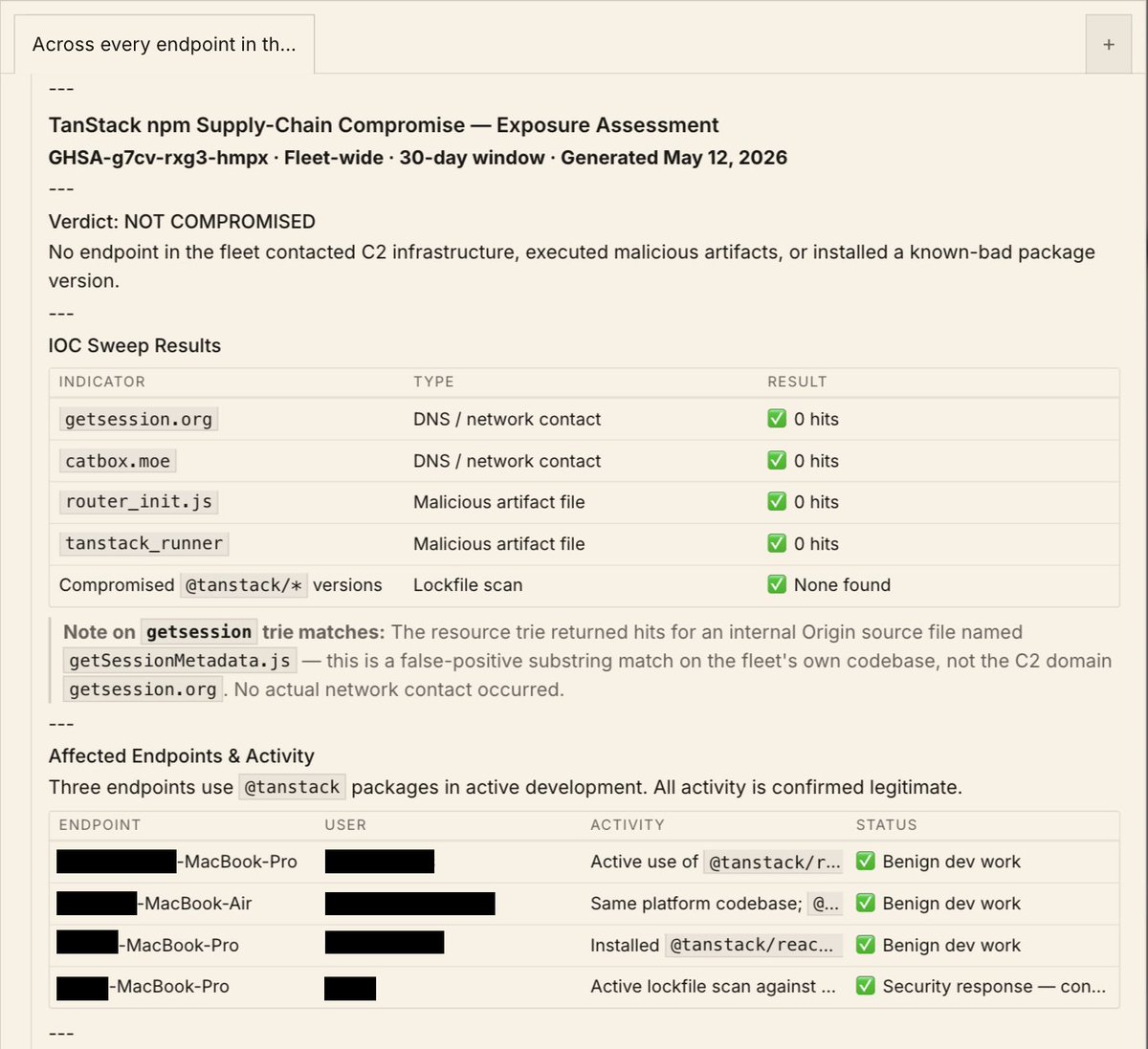This screenshot has width=1148, height=1049.
Task: Click the check icon in the 'Active use of' activity row
Action: (x=866, y=862)
